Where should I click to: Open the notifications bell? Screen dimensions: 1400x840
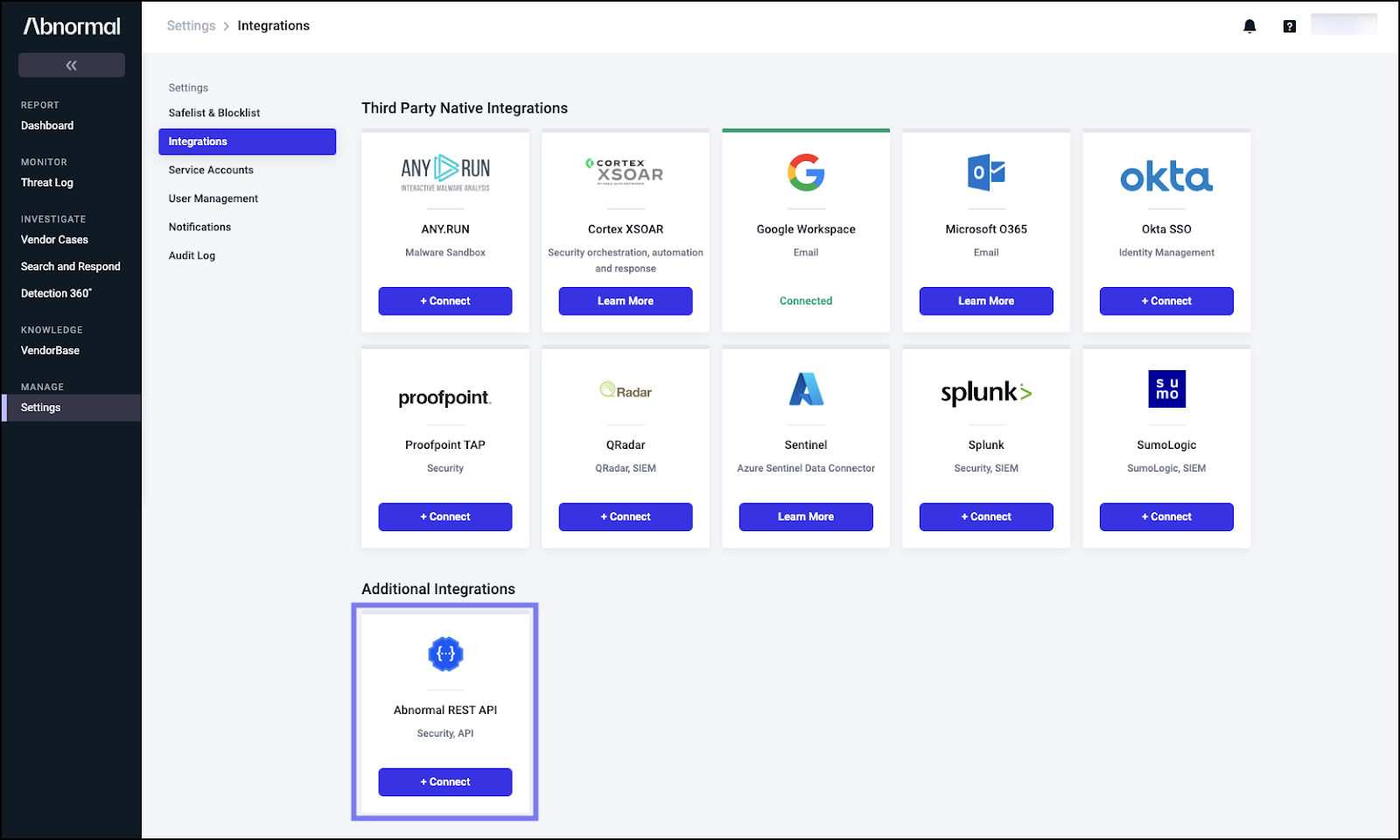[1249, 25]
